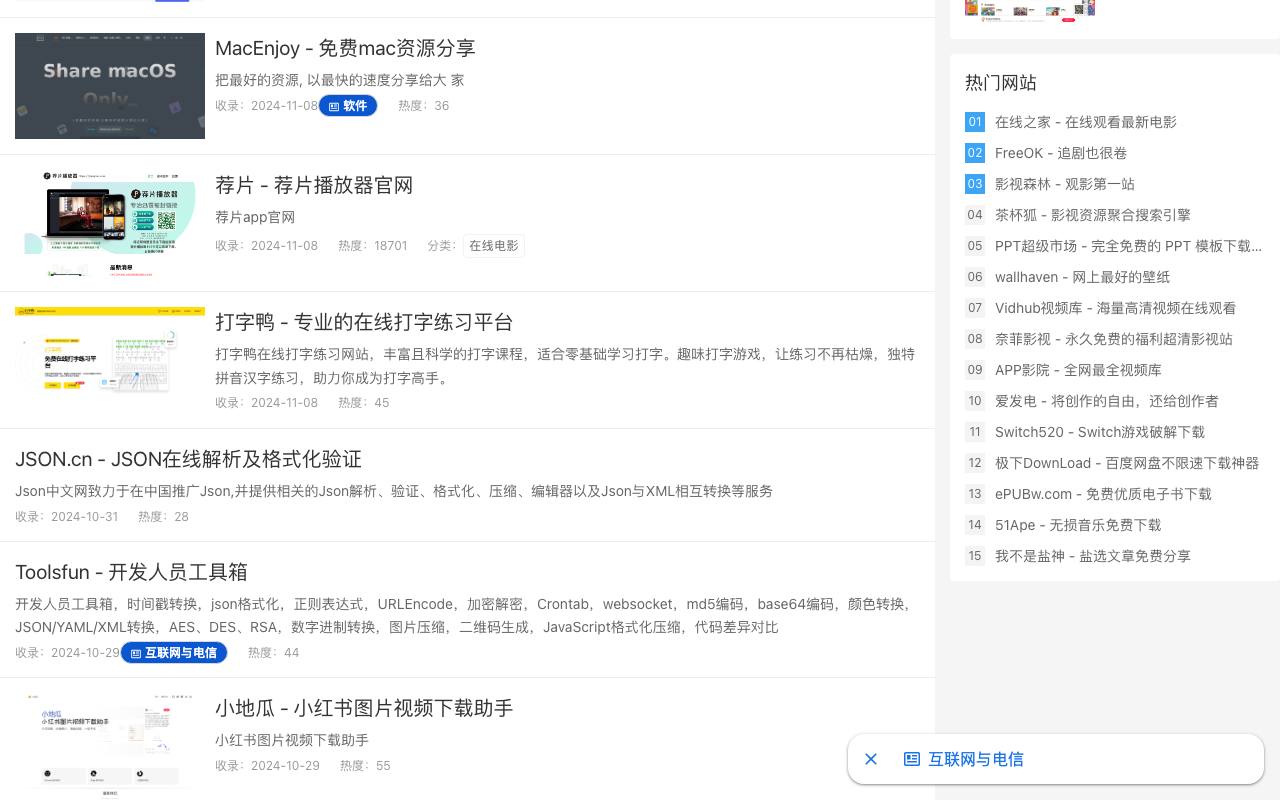The width and height of the screenshot is (1280, 800).
Task: Open 爱发电 - 将创作的自由，还给创作者
Action: 1107,401
